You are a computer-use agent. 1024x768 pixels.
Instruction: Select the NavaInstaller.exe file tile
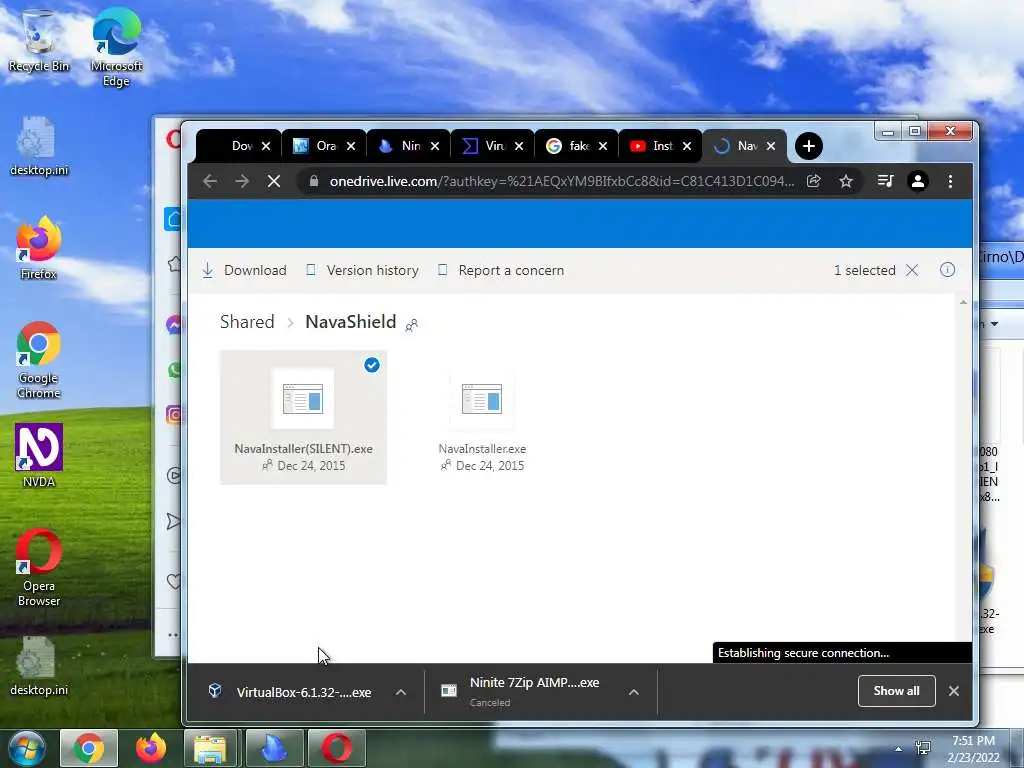coord(482,419)
